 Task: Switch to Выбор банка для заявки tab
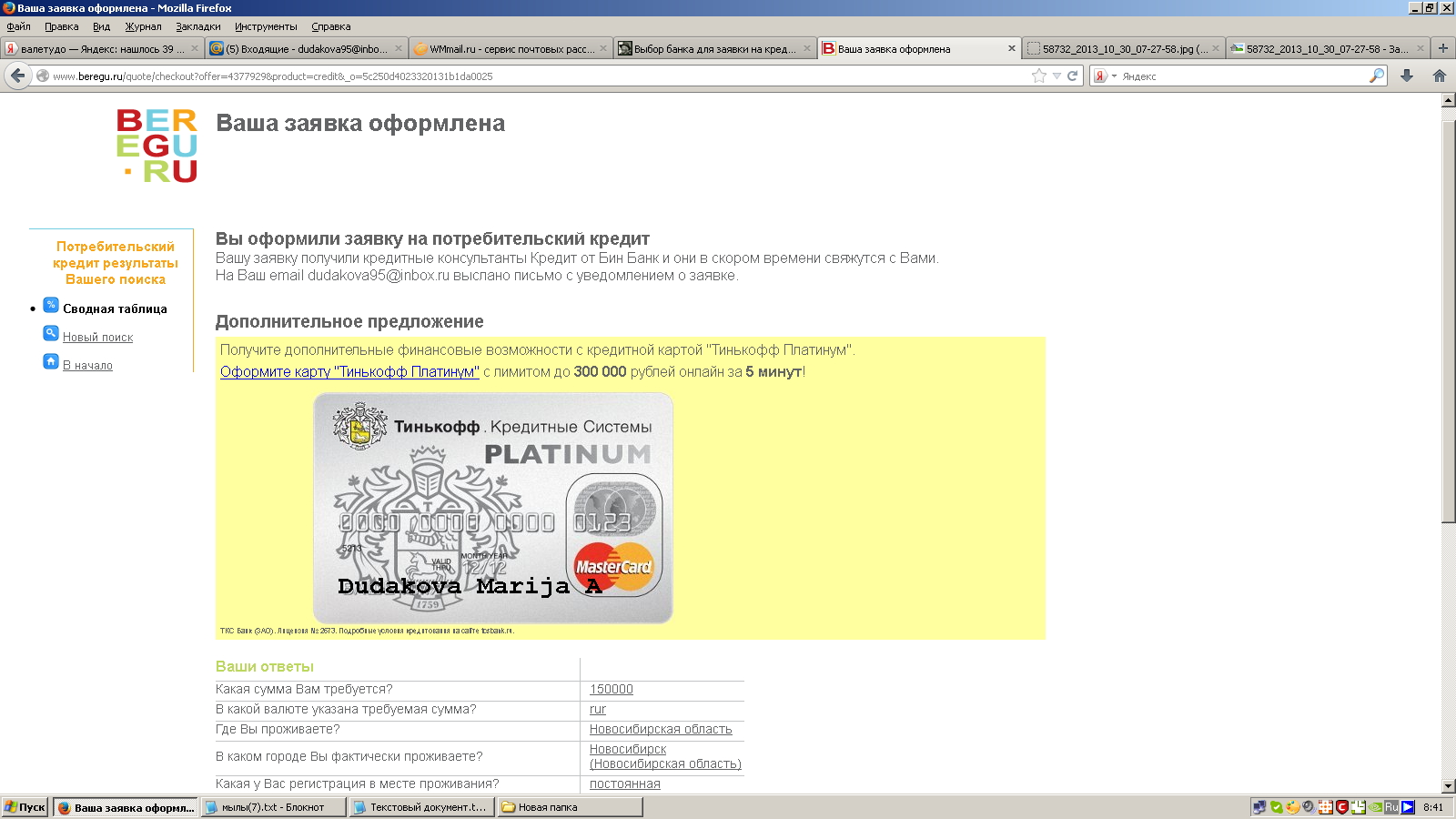(x=713, y=49)
